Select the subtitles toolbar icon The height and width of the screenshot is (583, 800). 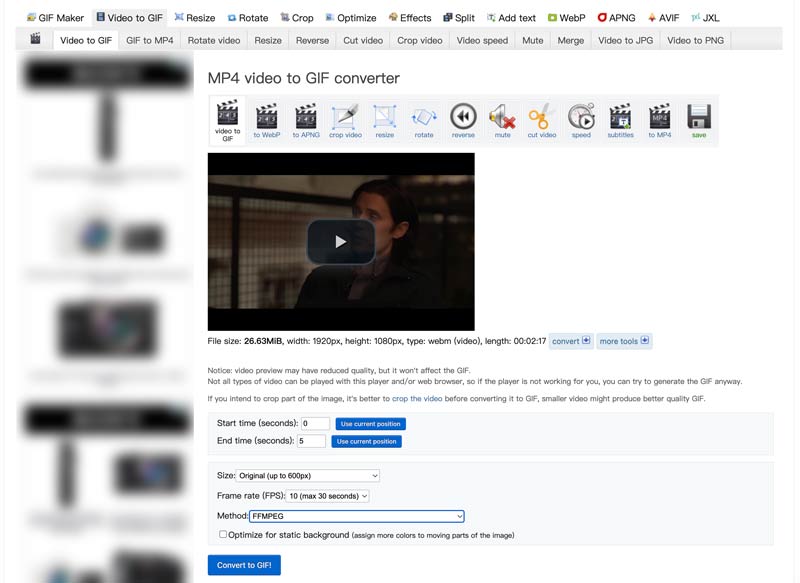[620, 120]
